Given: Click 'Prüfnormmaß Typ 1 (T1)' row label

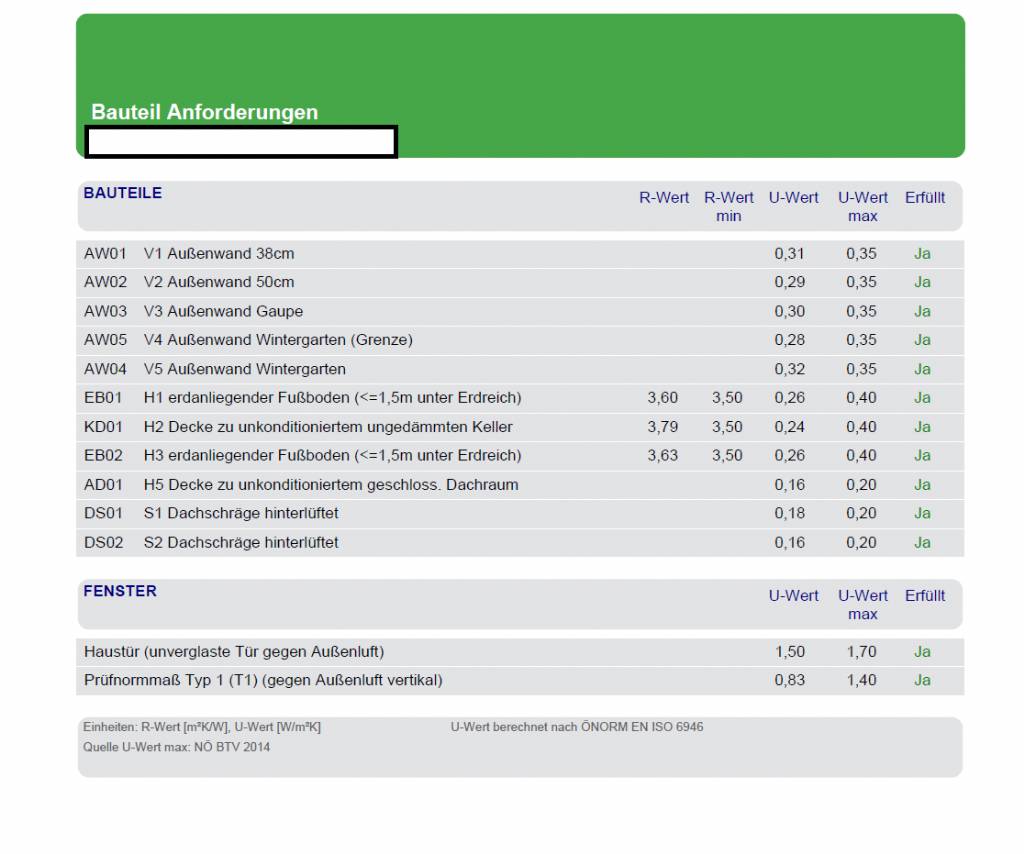Looking at the screenshot, I should [x=263, y=680].
